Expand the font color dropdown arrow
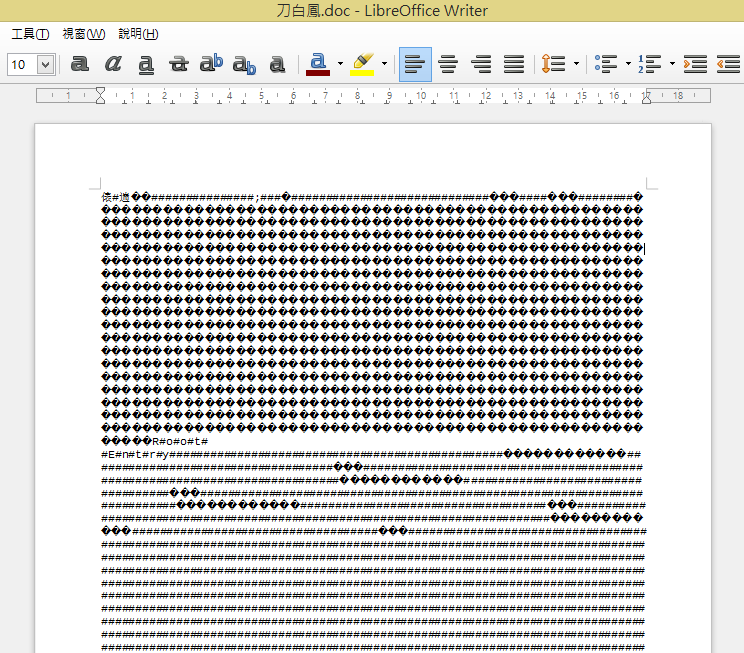Viewport: 744px width, 653px height. pyautogui.click(x=340, y=64)
